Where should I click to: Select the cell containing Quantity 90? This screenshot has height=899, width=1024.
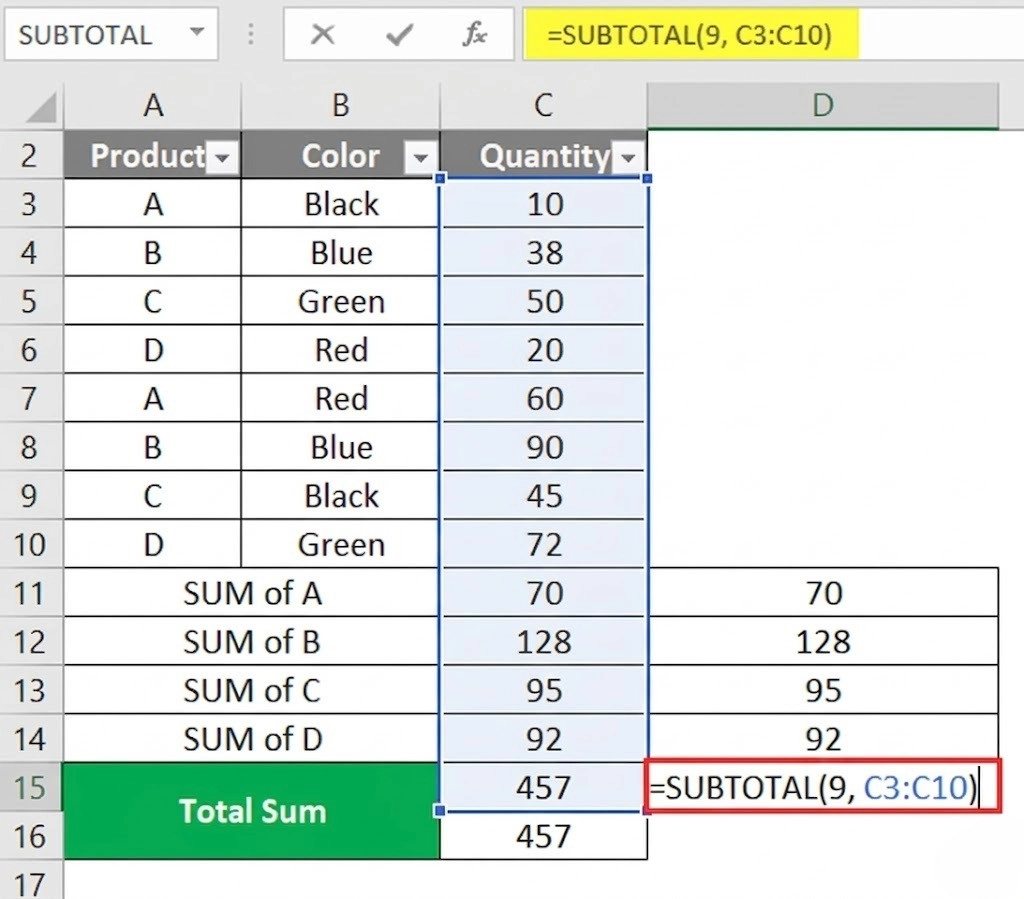tap(544, 447)
